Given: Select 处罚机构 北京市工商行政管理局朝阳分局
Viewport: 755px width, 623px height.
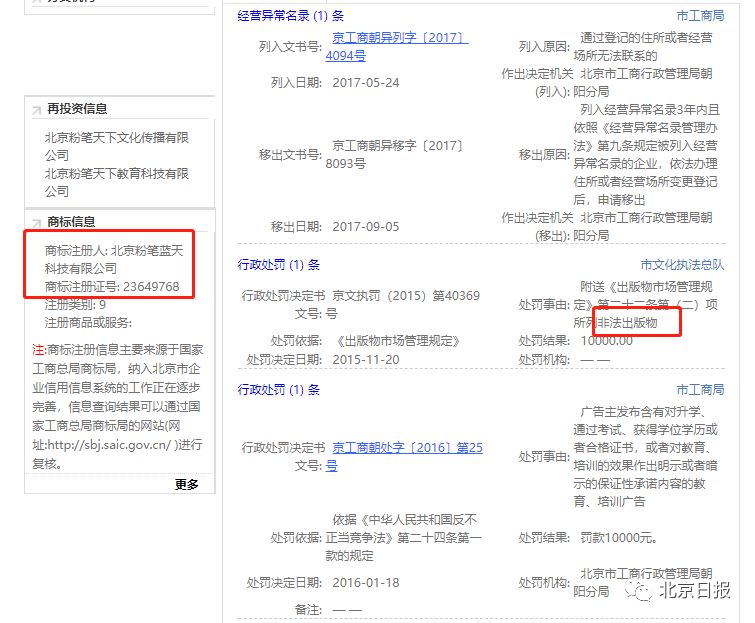Looking at the screenshot, I should 643,583.
